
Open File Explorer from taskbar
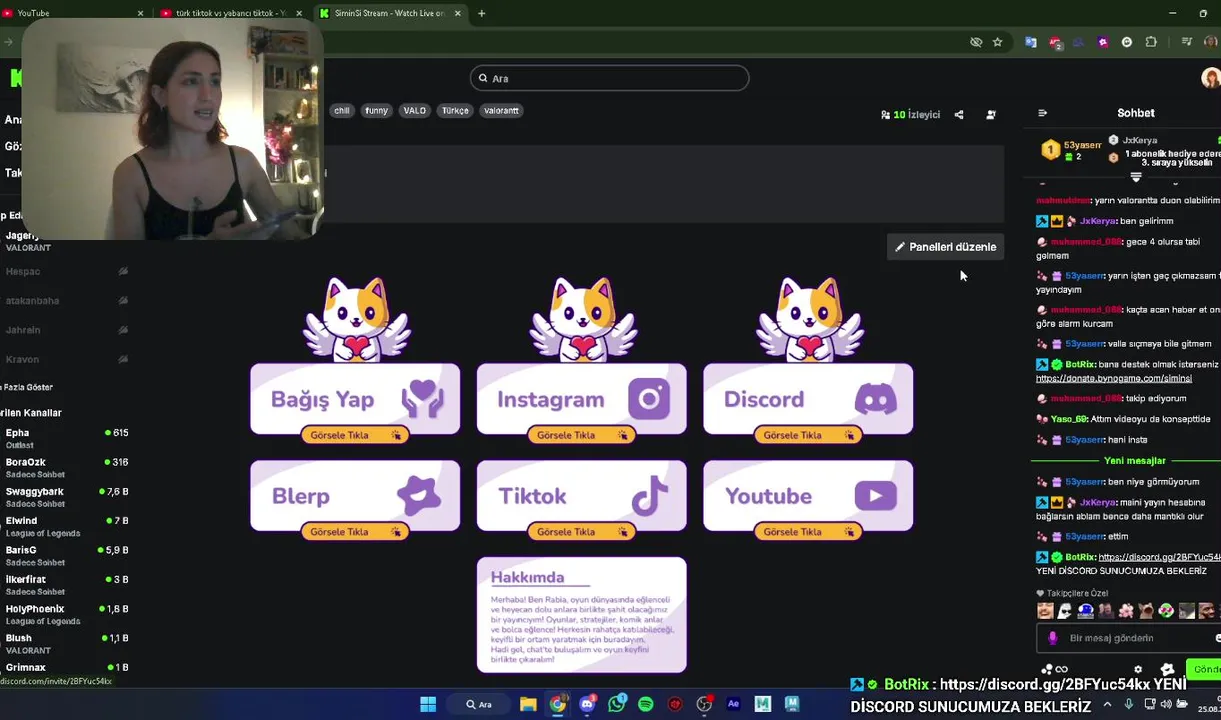point(528,705)
